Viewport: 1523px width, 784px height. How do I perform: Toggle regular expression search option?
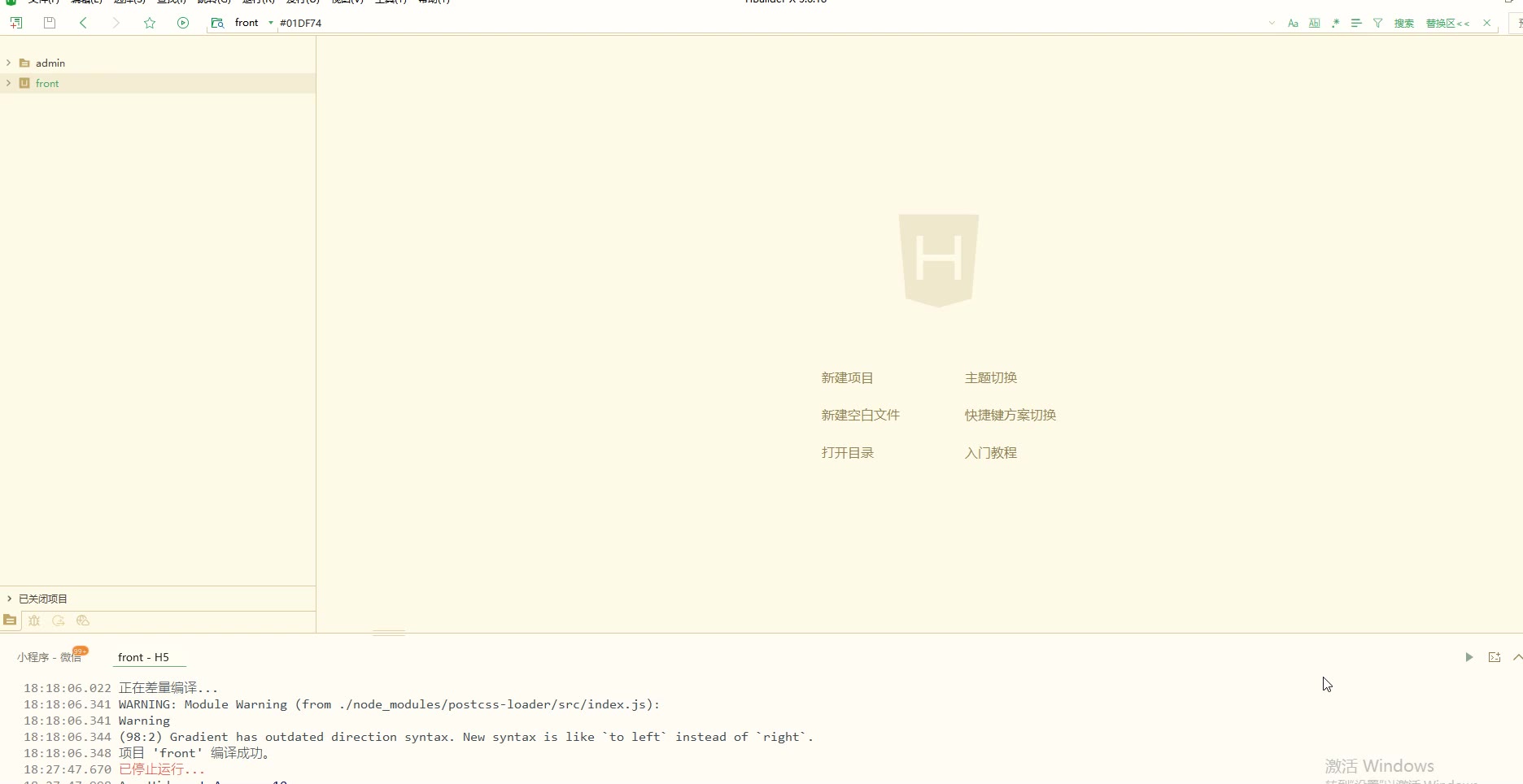pos(1335,23)
